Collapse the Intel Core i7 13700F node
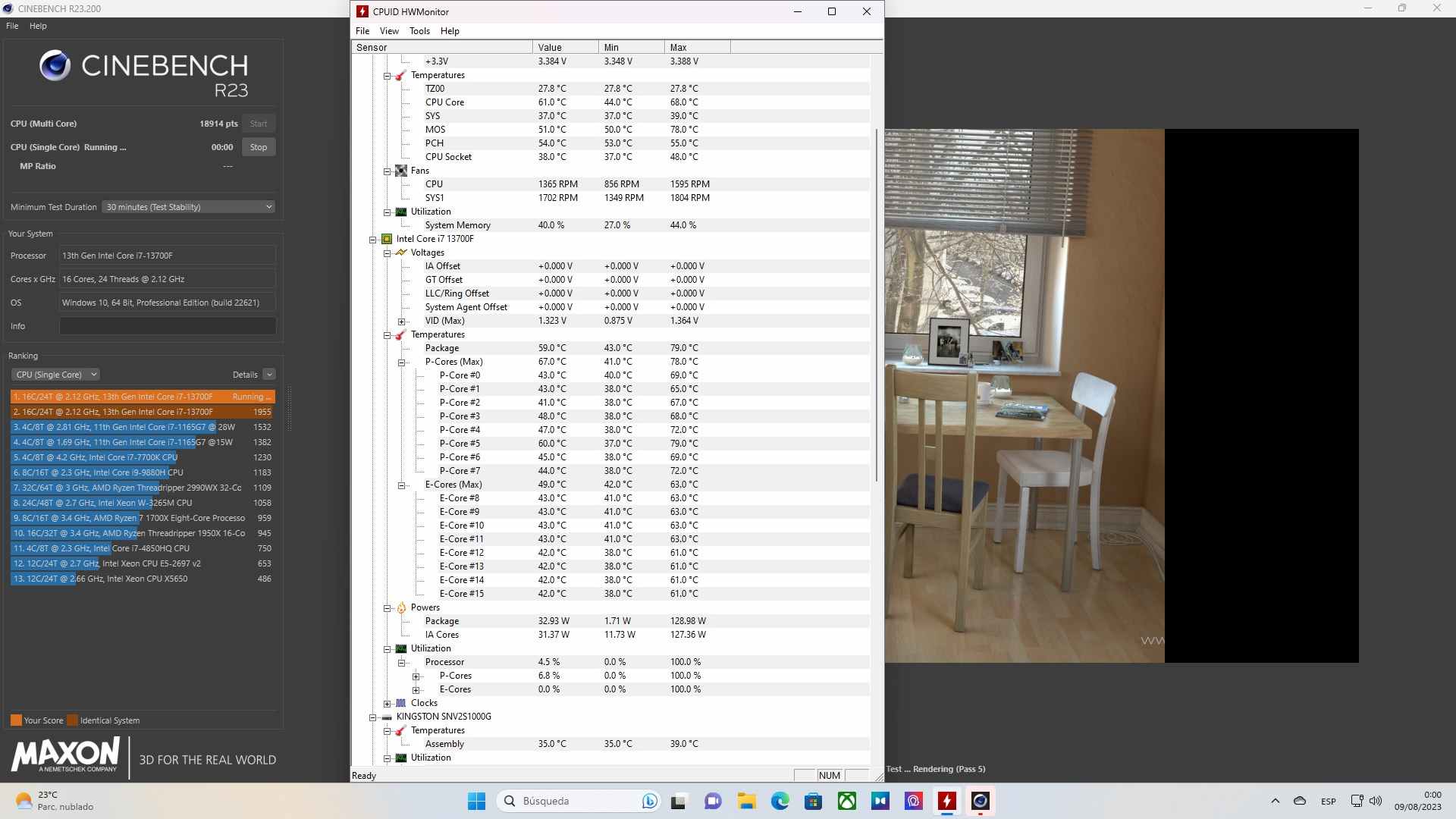This screenshot has height=819, width=1456. 373,240
